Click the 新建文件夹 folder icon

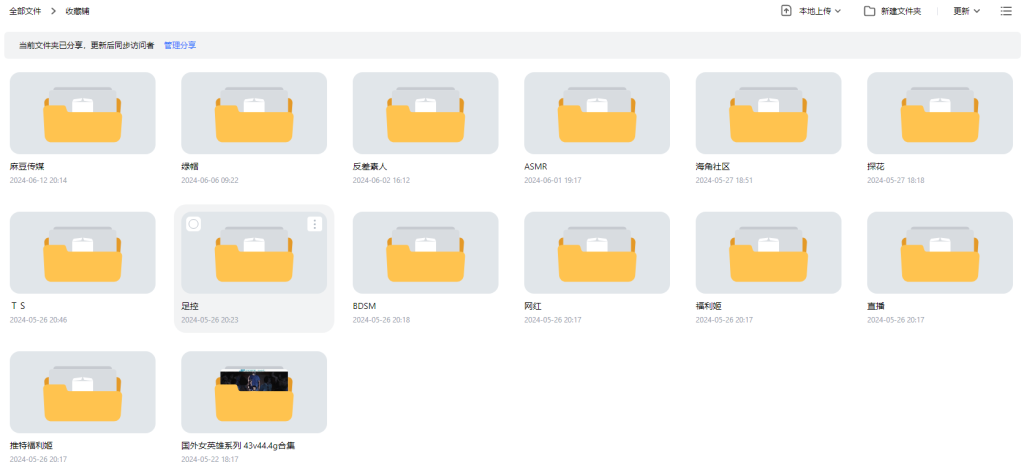[x=870, y=11]
